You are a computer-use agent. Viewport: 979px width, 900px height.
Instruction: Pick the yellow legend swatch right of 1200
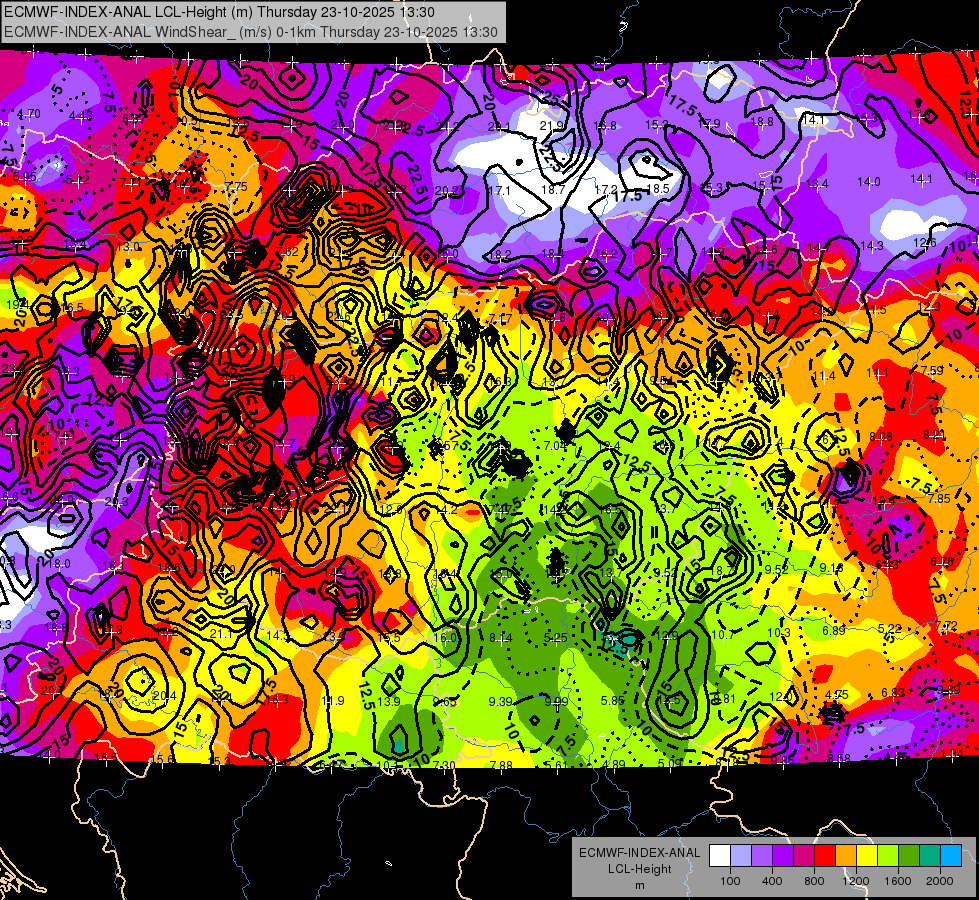point(867,856)
